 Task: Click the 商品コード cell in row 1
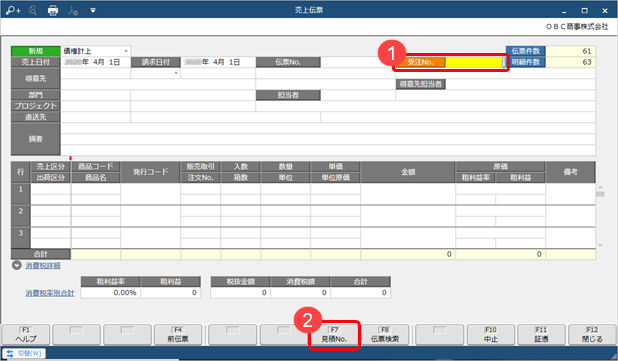click(96, 189)
